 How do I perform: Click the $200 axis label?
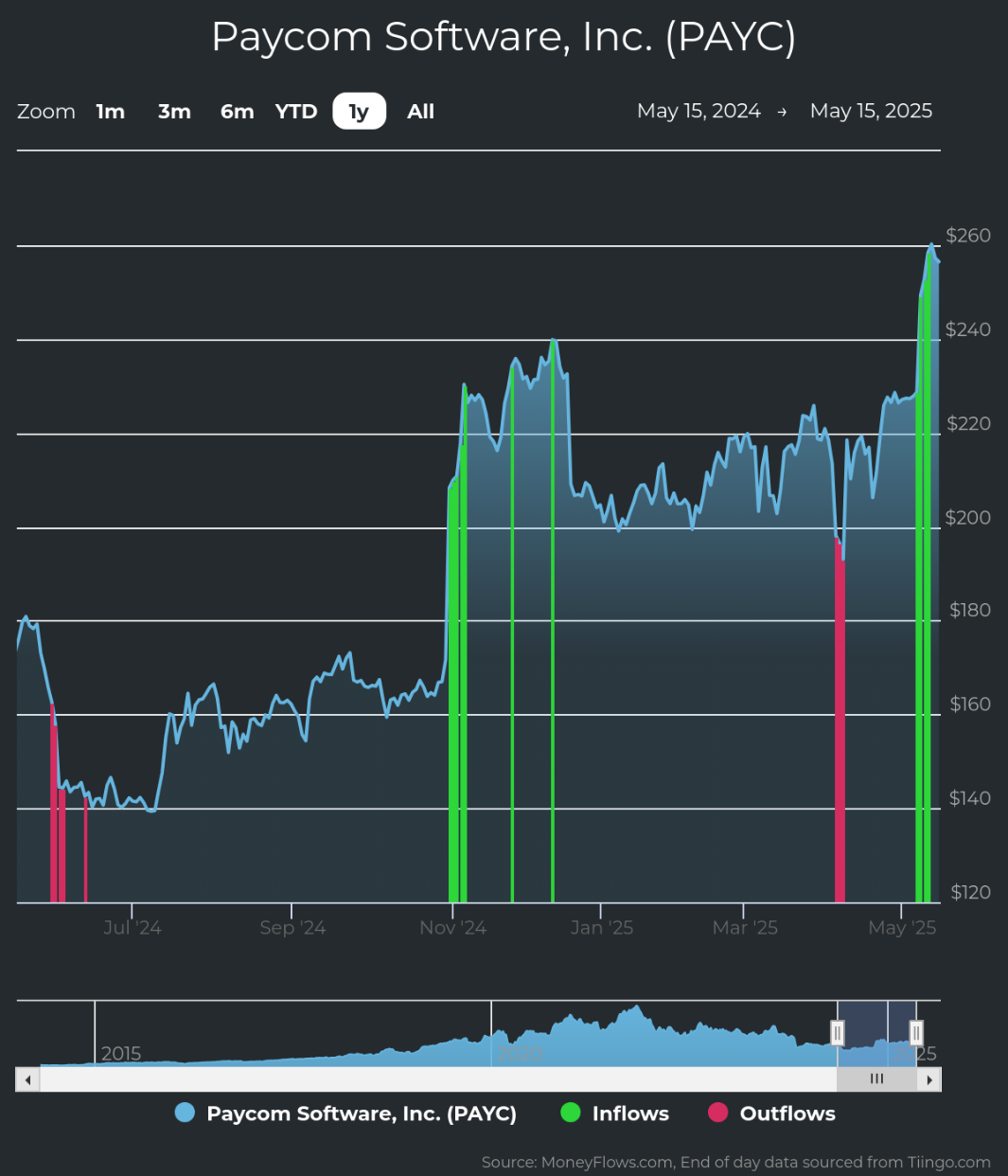968,517
